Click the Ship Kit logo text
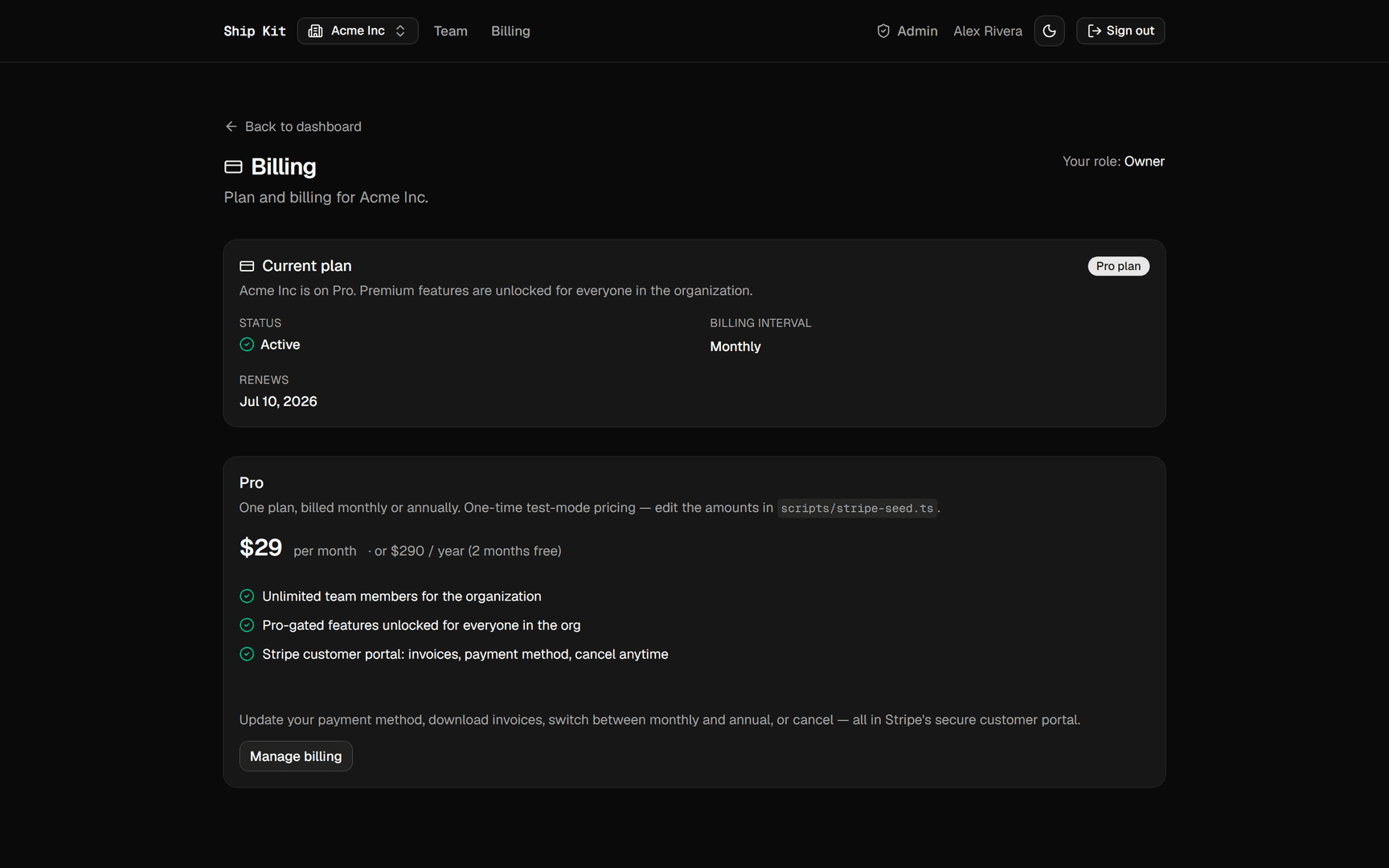 tap(255, 31)
